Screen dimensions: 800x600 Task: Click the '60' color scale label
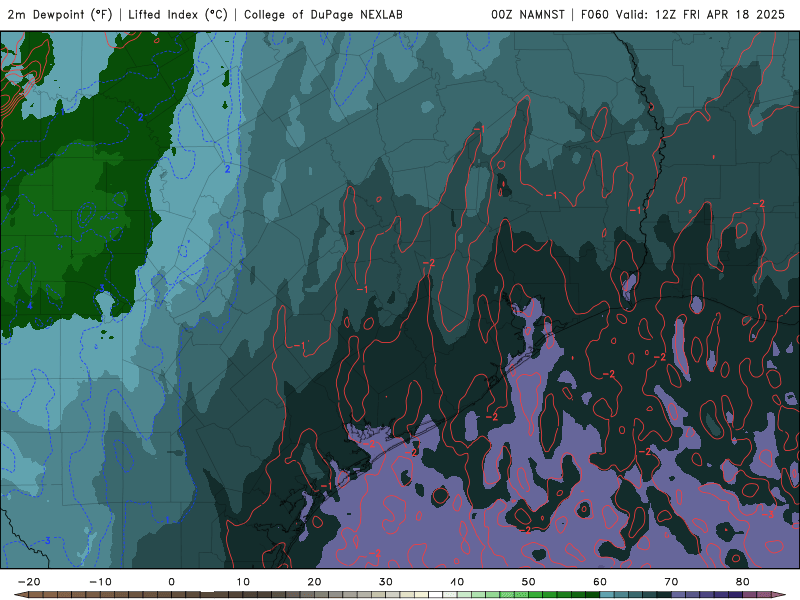tap(600, 582)
